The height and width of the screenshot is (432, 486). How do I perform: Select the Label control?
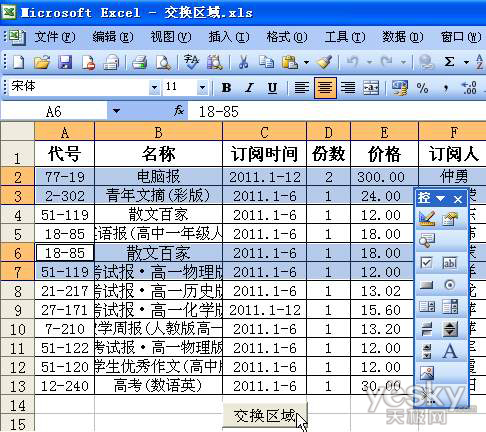(450, 351)
